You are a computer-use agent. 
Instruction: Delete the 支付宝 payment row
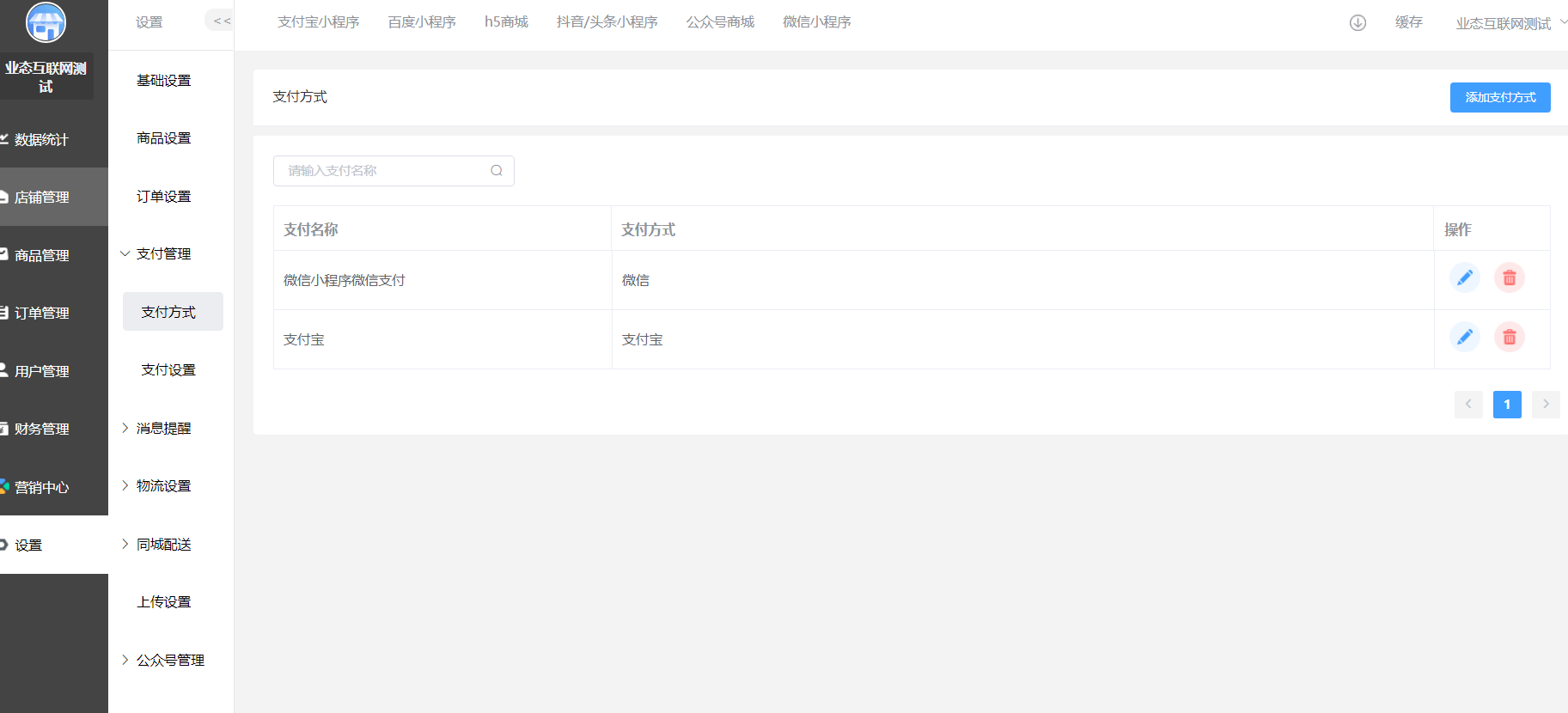[x=1510, y=337]
